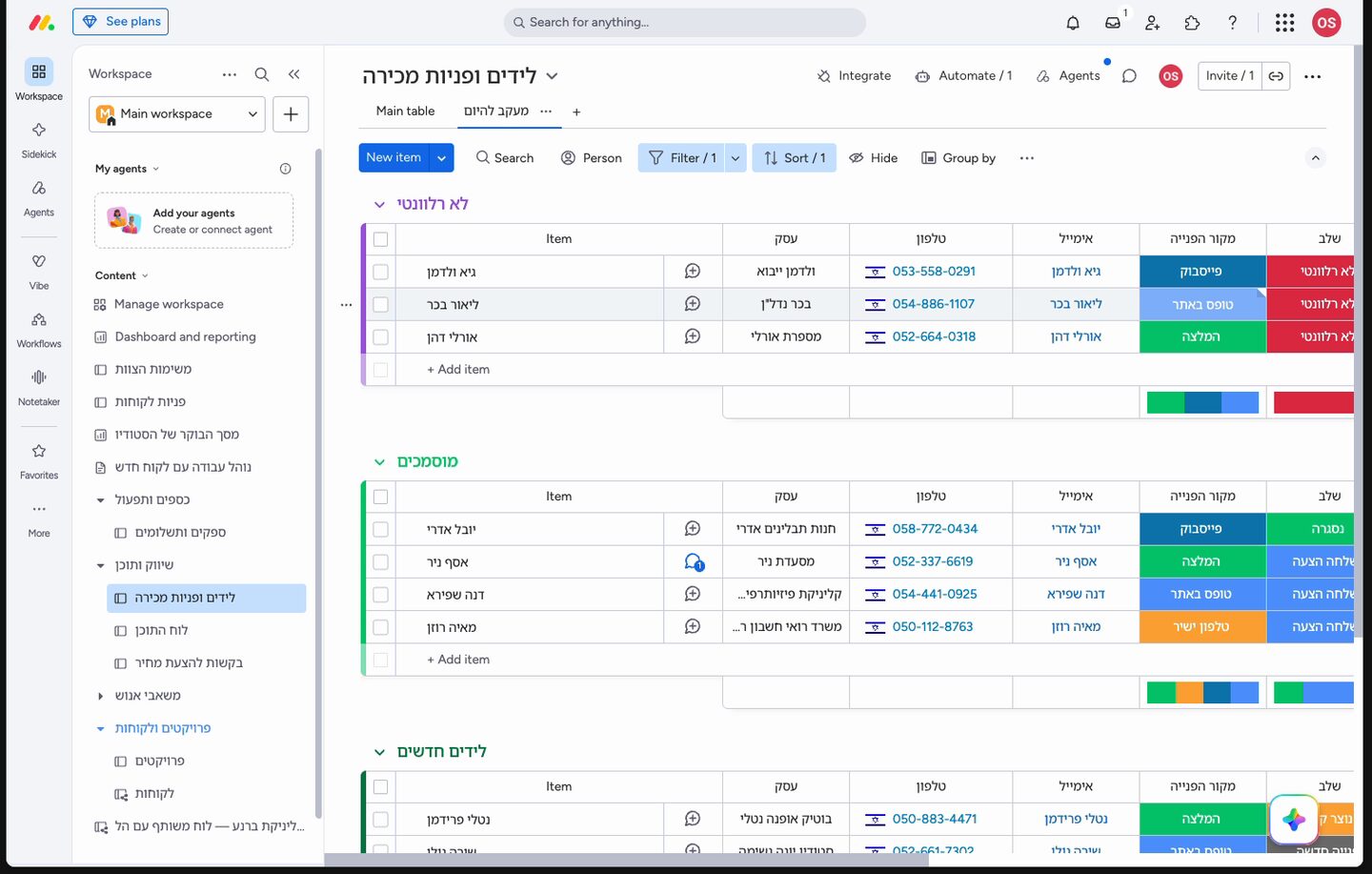Open board discussion chat bubble icon

(1129, 76)
